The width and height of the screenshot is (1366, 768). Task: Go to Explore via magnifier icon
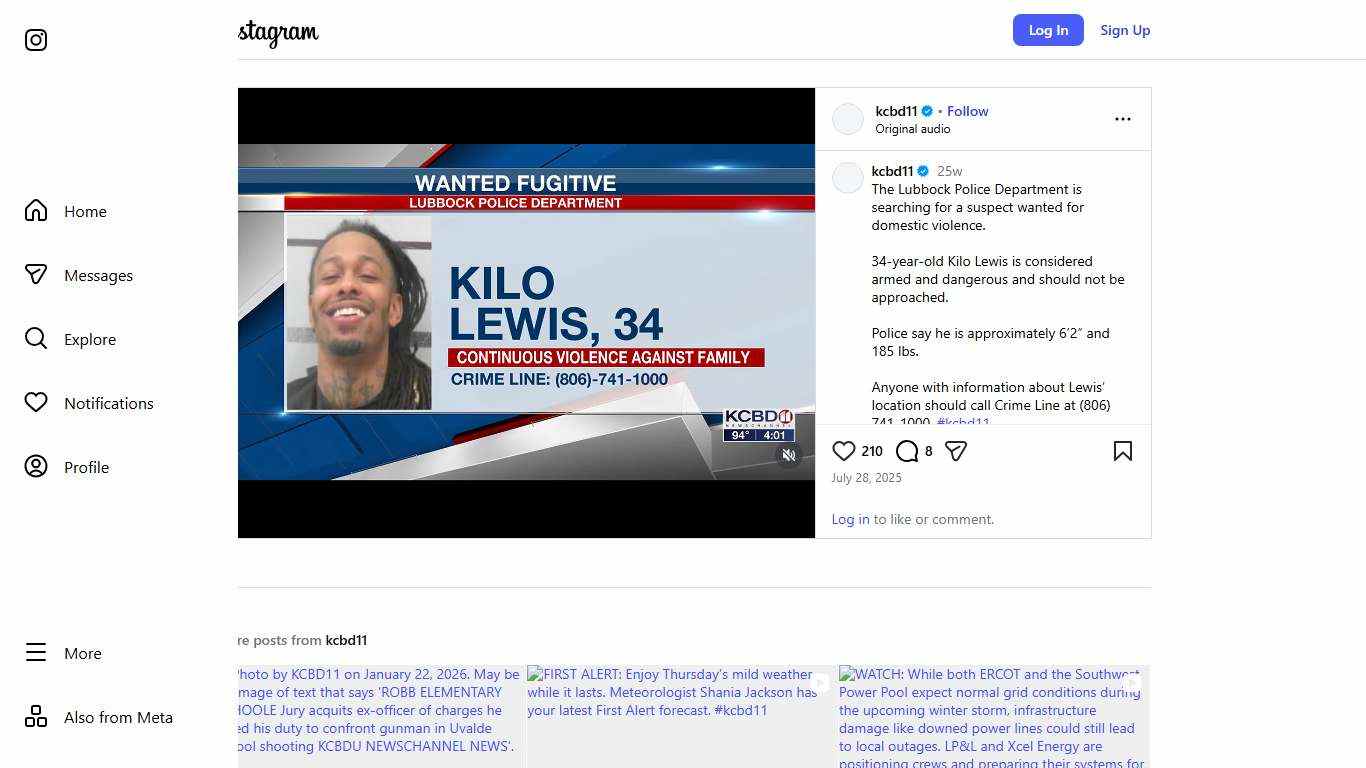(36, 339)
